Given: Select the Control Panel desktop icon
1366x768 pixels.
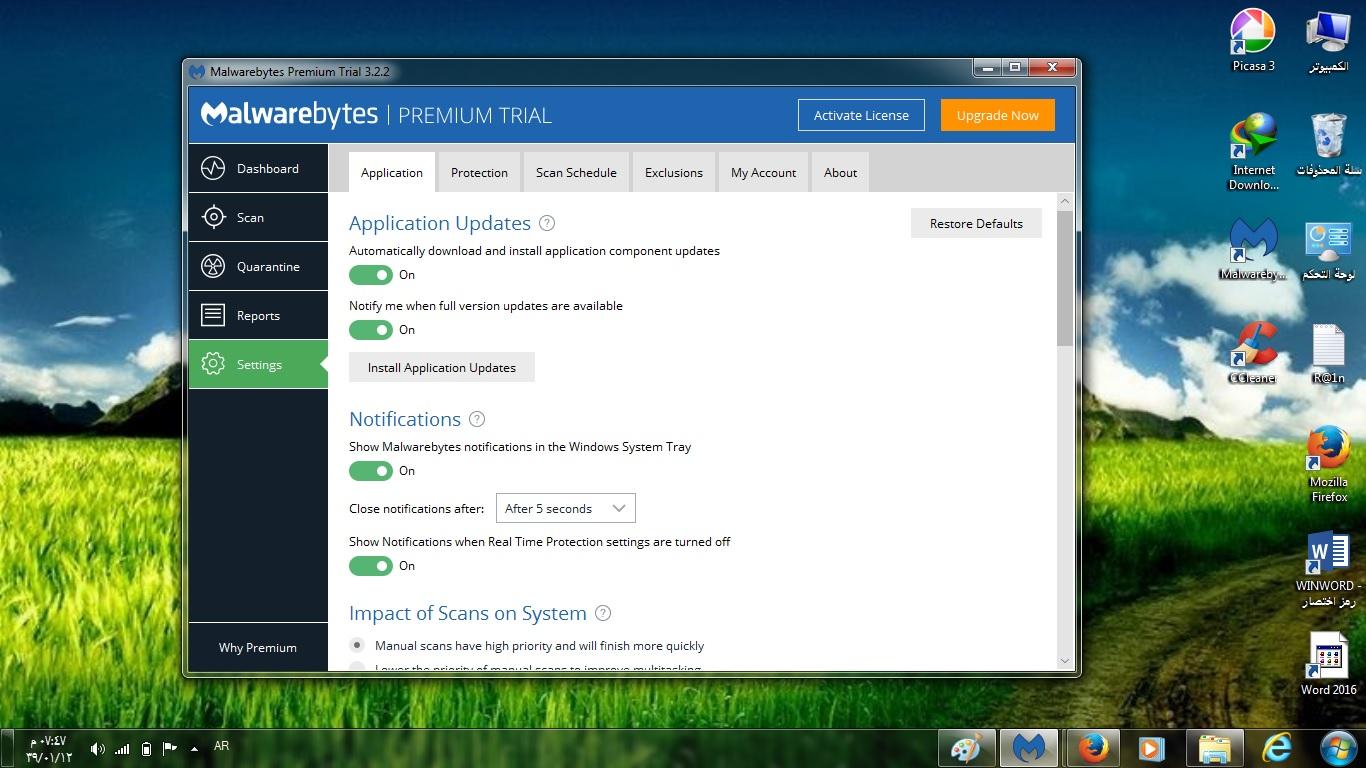Looking at the screenshot, I should tap(1328, 250).
